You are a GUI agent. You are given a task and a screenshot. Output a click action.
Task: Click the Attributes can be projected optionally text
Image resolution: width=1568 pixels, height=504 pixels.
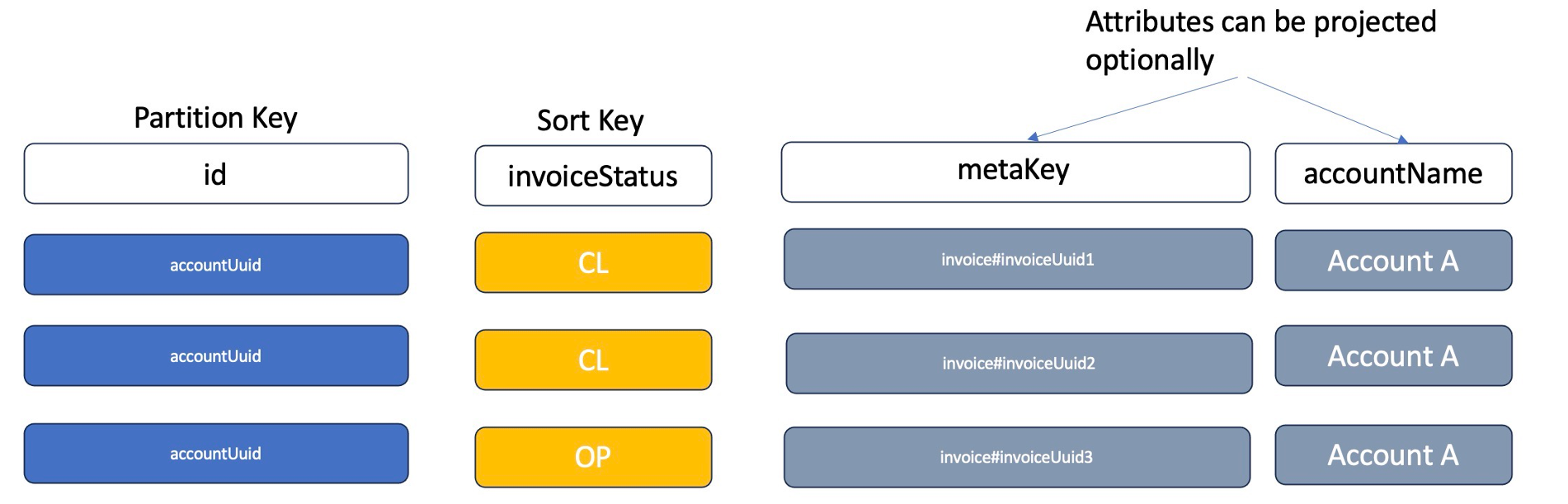pos(1260,40)
